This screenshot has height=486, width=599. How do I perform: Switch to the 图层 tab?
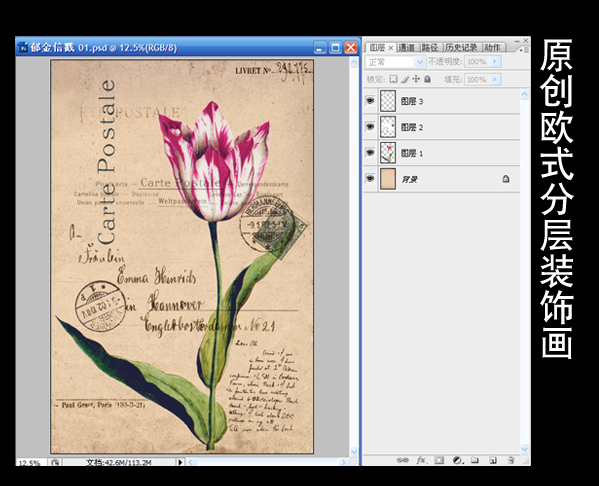tap(377, 47)
